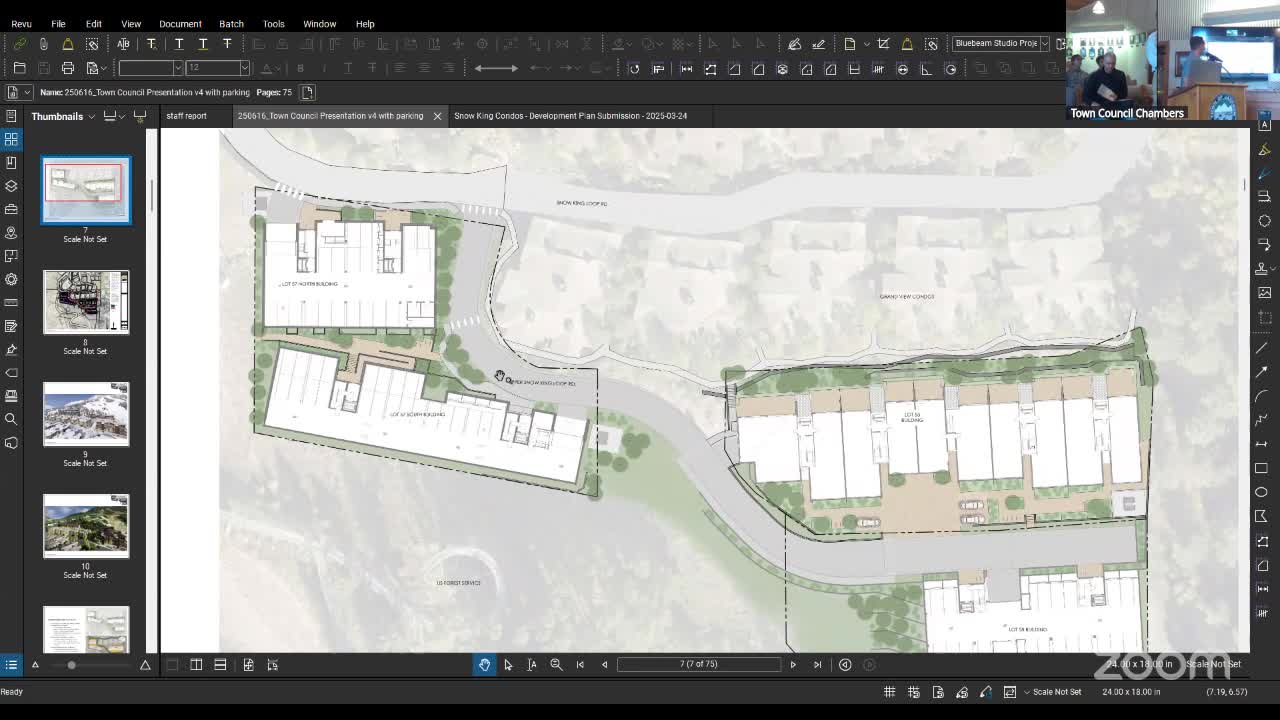Go to the last page of the document

[817, 664]
